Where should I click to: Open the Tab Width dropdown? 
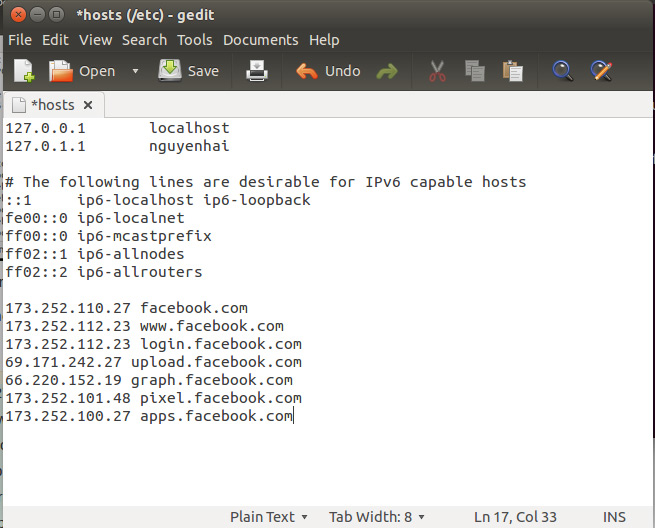click(x=377, y=517)
